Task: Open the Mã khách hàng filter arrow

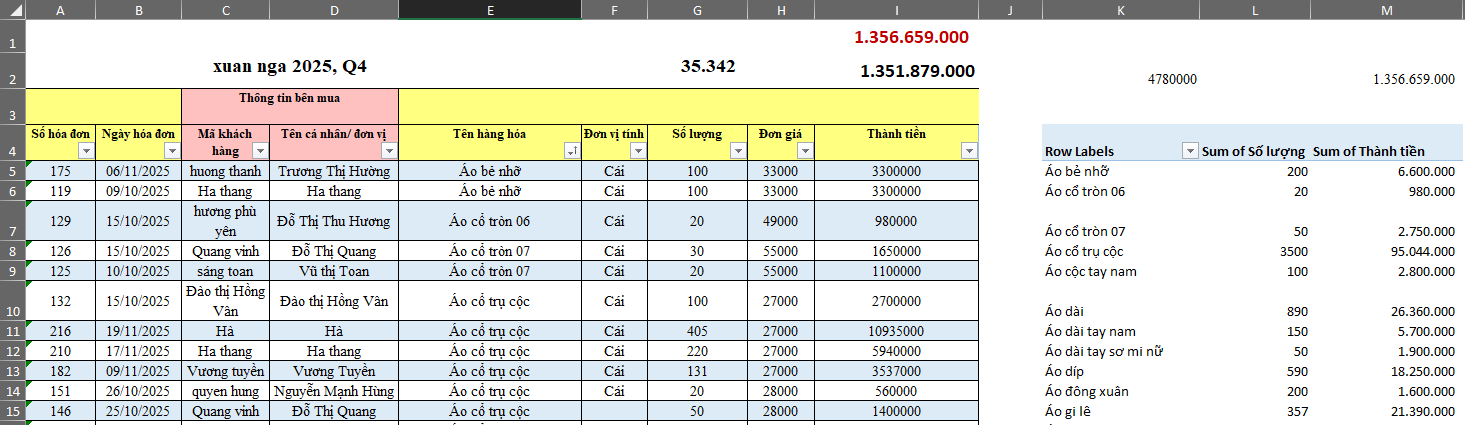Action: click(260, 151)
